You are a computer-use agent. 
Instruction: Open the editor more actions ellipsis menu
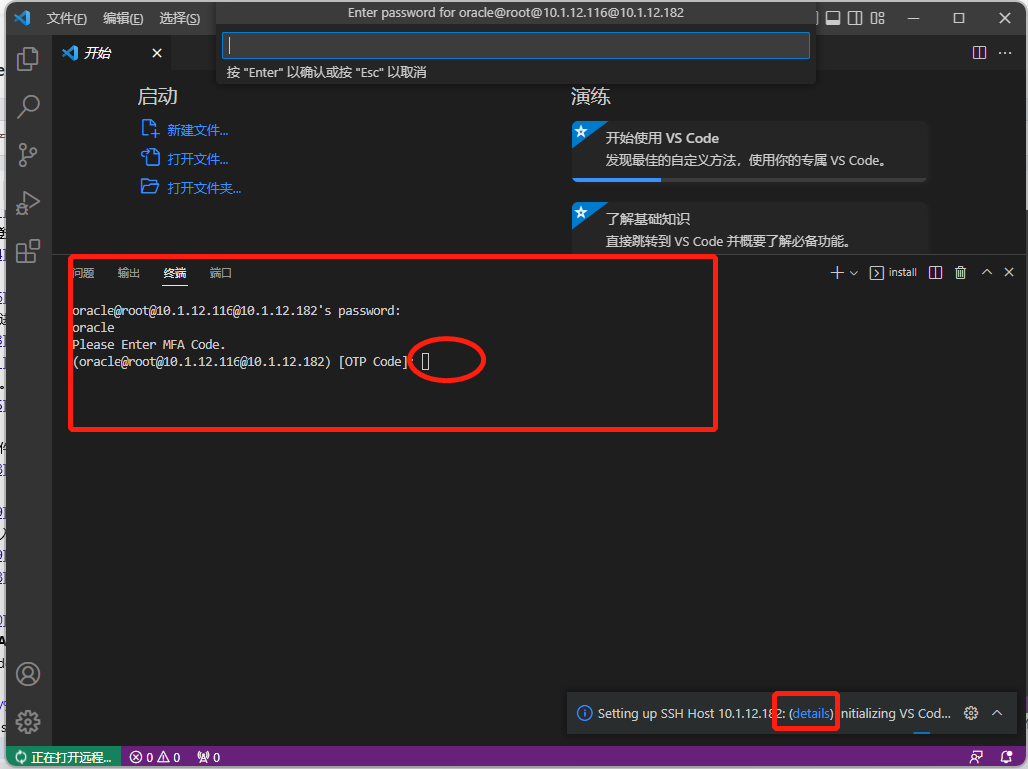coord(1005,53)
